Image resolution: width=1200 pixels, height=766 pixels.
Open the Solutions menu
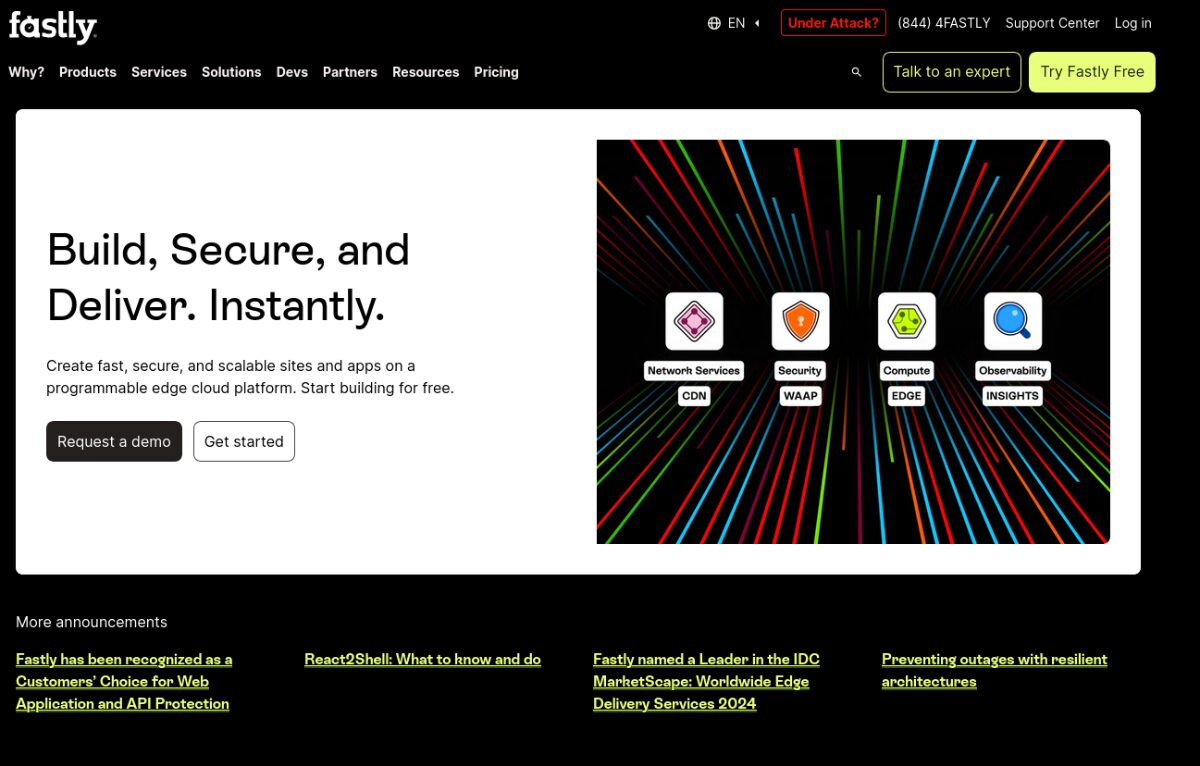tap(231, 72)
